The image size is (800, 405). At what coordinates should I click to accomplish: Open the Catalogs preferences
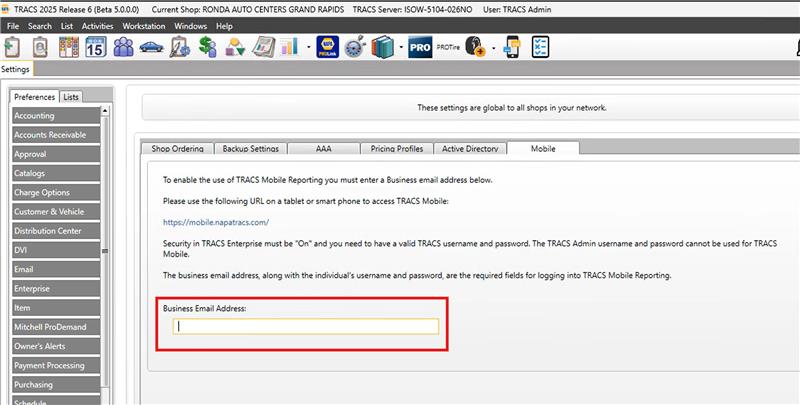tap(56, 173)
